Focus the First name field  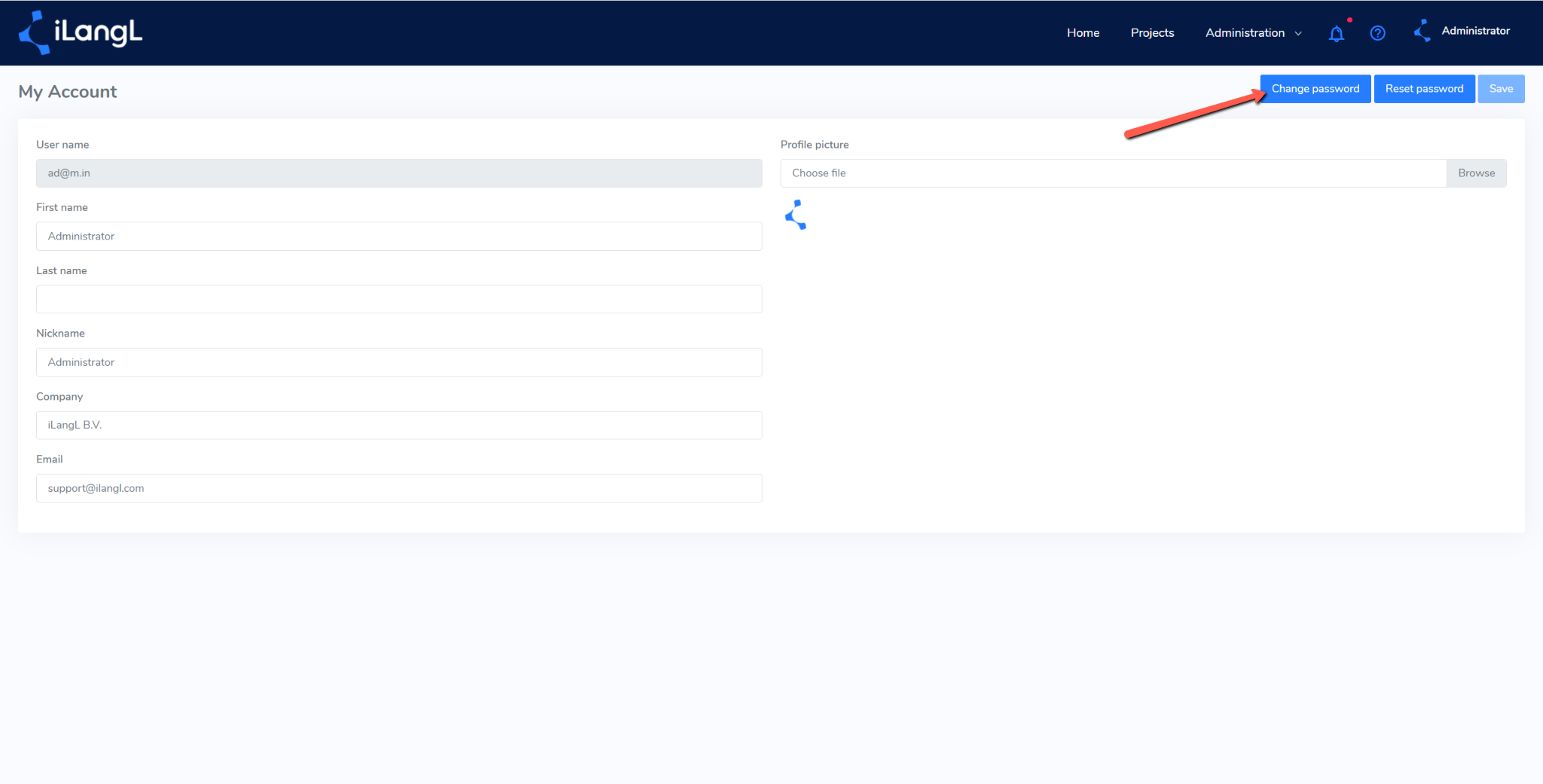click(399, 236)
